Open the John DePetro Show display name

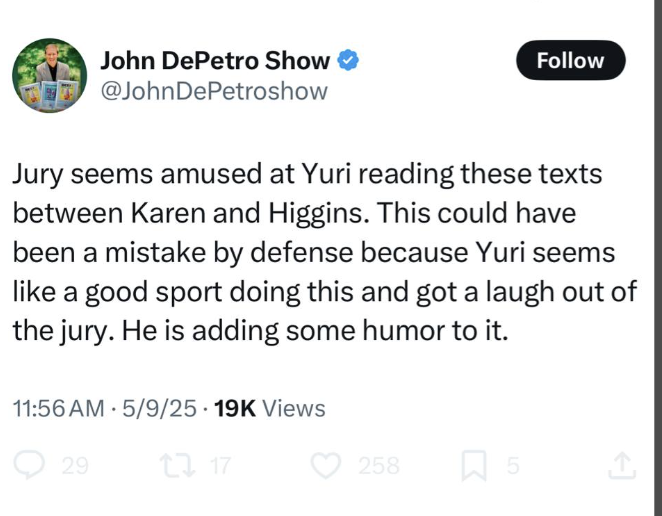point(214,61)
